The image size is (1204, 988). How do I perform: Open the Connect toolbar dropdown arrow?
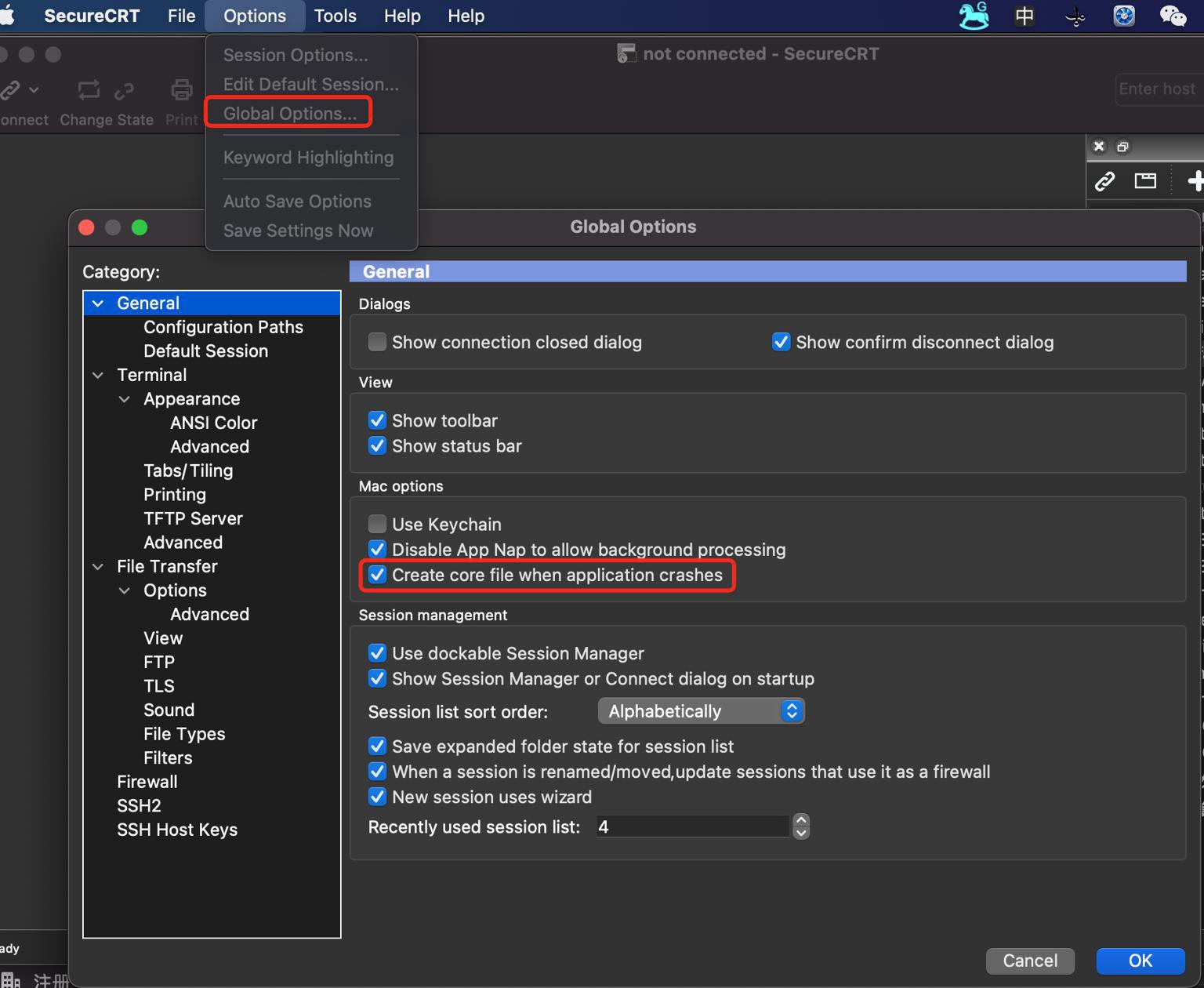(x=34, y=90)
